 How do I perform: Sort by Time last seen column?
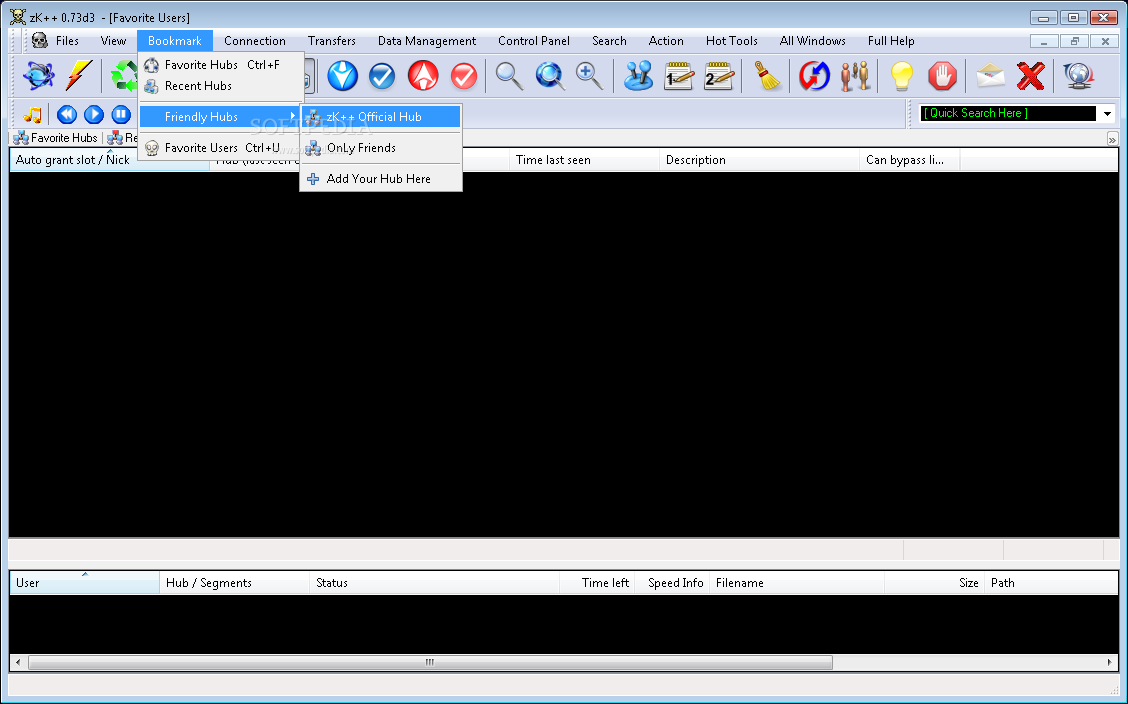pos(584,160)
